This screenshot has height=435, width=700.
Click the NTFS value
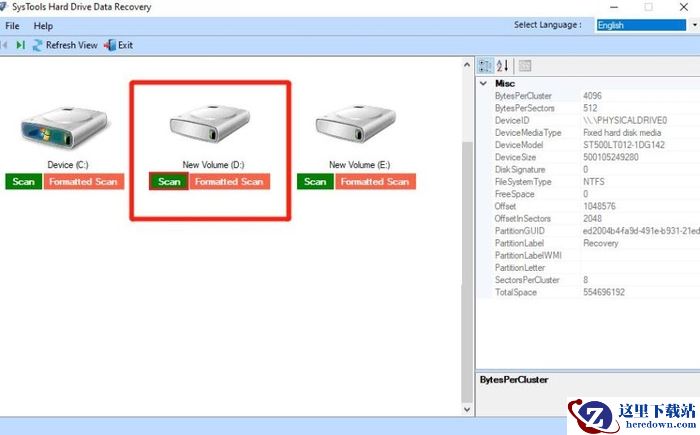pos(594,182)
